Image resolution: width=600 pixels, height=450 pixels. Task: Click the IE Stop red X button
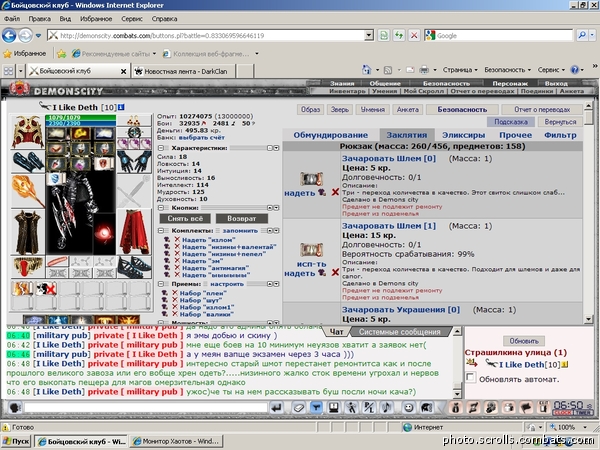[x=414, y=36]
